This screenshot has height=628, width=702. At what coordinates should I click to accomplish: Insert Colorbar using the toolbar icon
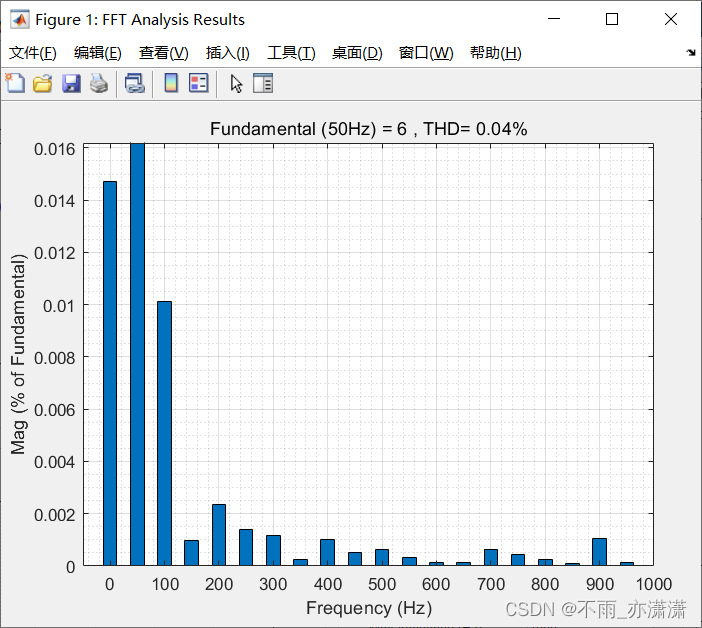pyautogui.click(x=171, y=83)
